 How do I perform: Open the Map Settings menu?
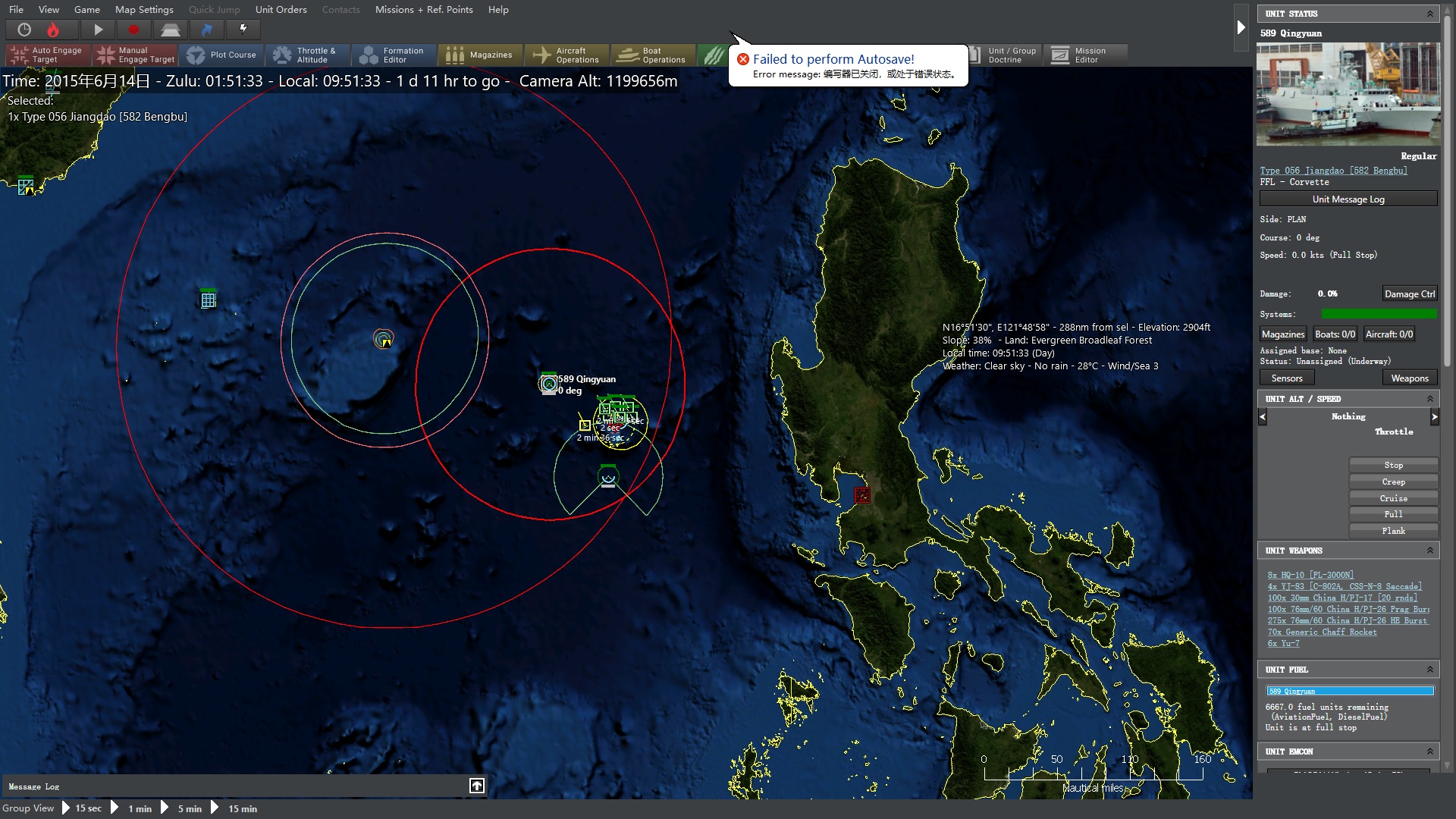click(x=144, y=9)
